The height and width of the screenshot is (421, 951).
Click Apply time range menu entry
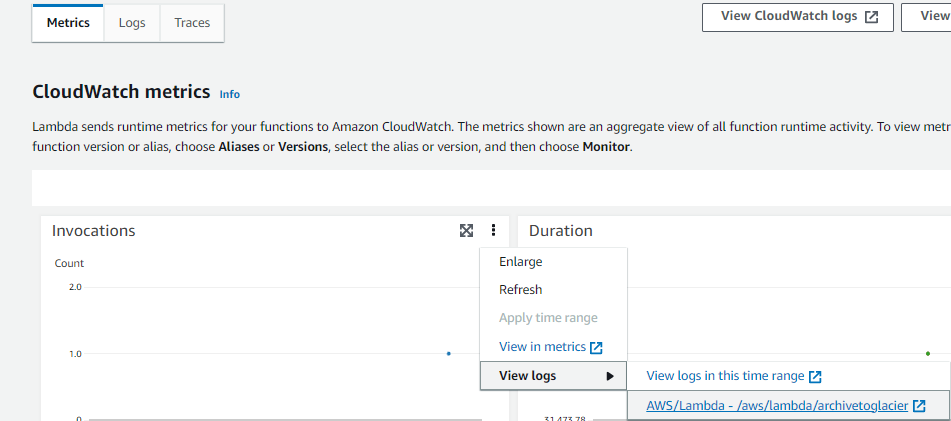(x=548, y=318)
